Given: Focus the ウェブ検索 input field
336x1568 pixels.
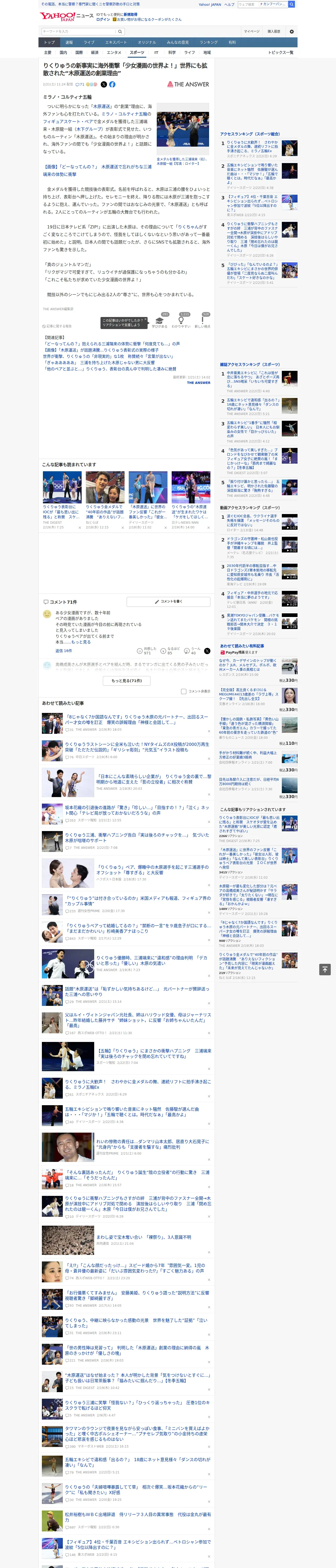Looking at the screenshot, I should coord(263,4).
